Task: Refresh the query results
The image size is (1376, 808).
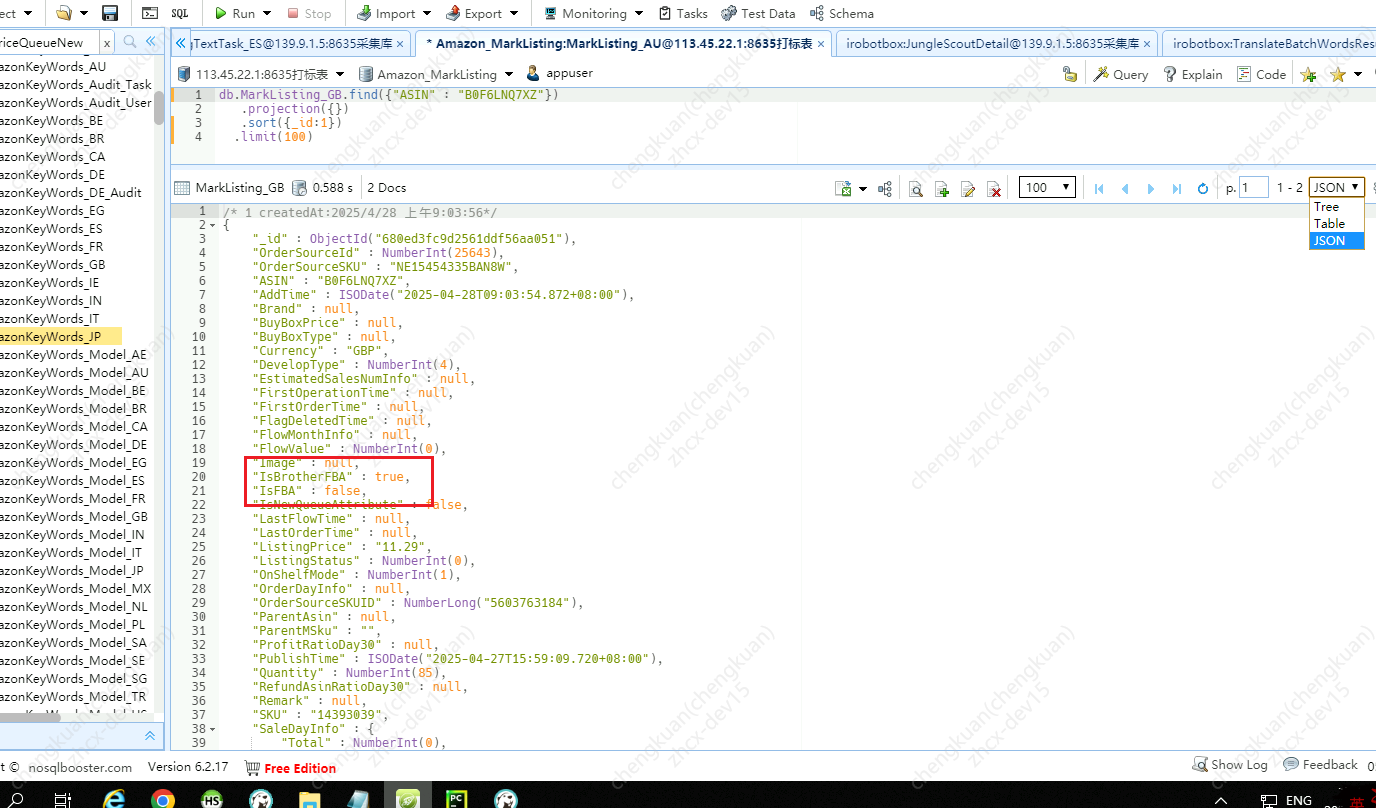Action: [x=1203, y=188]
